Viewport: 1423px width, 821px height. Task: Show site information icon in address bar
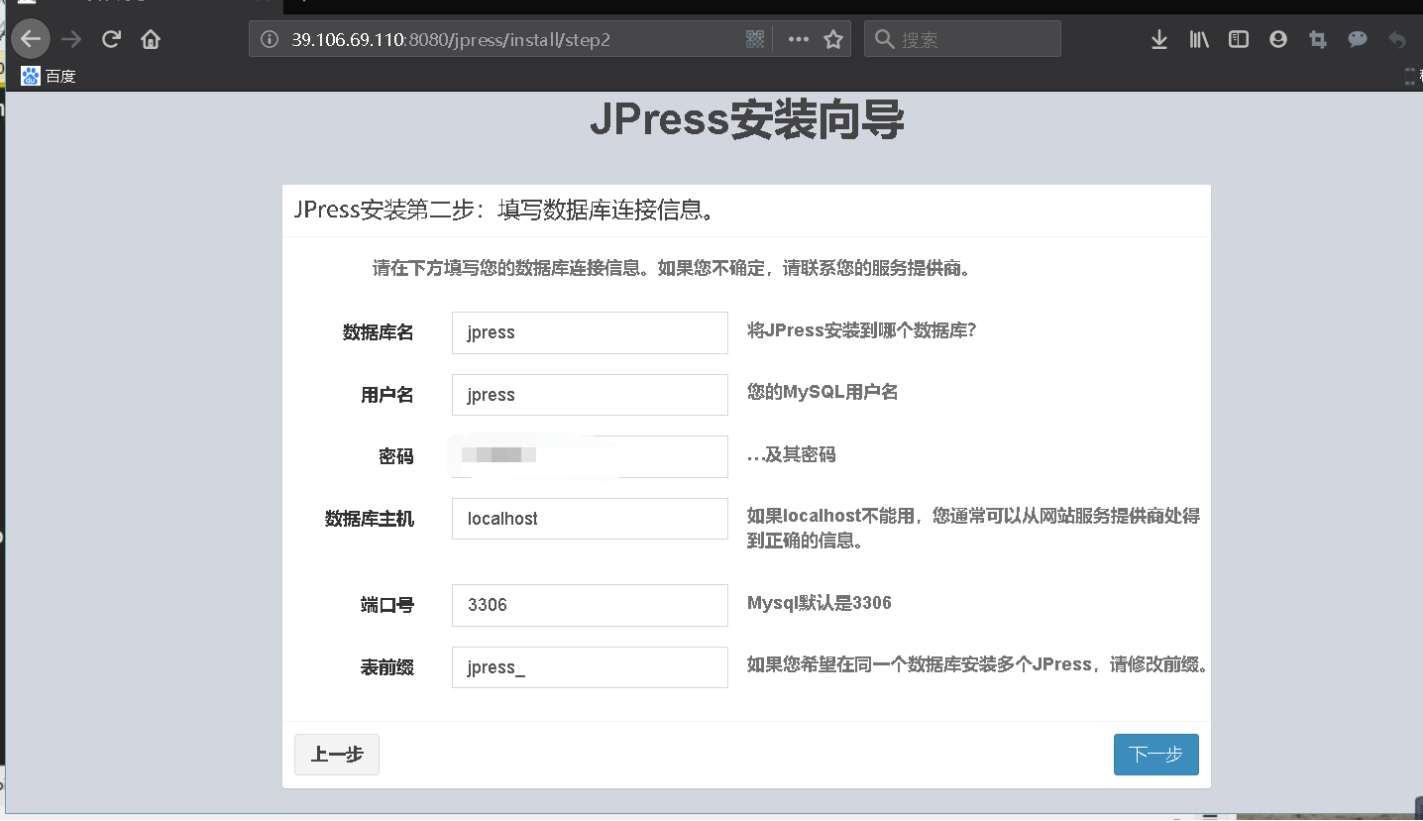pyautogui.click(x=268, y=40)
